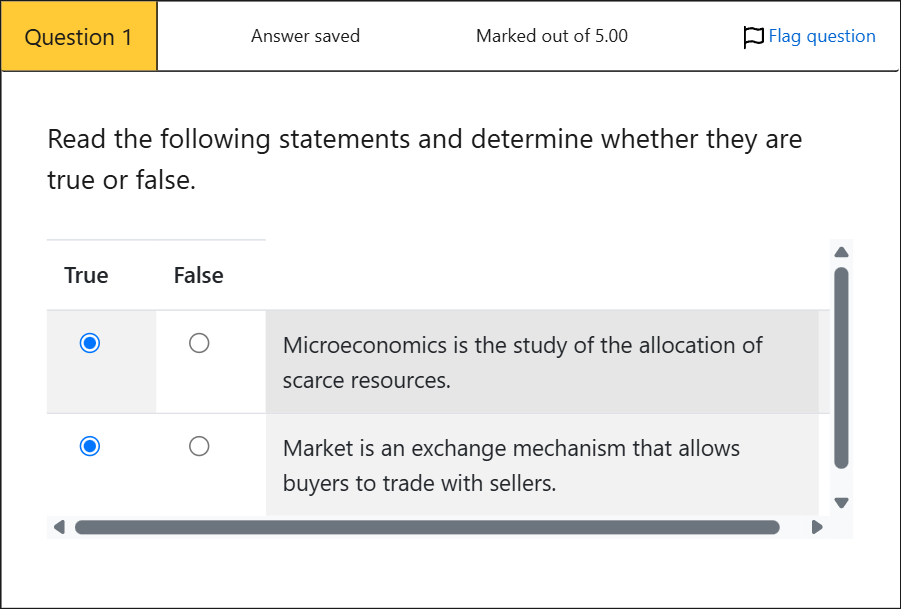Select False for the Market exchange statement

click(x=199, y=447)
